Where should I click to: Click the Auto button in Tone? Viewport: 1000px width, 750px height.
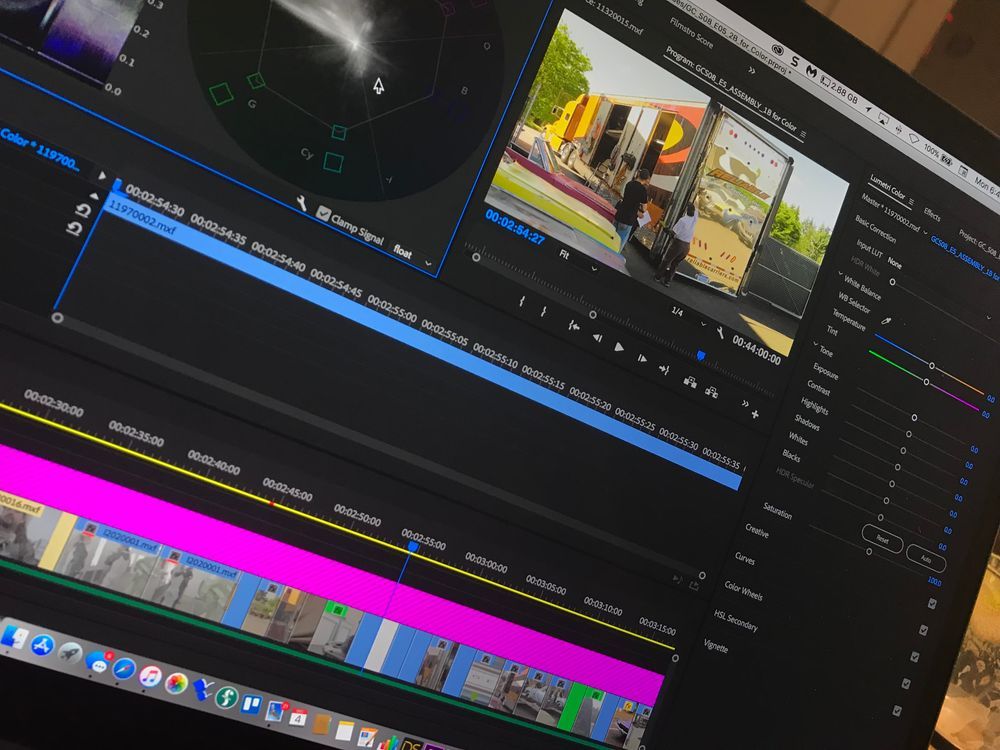coord(925,559)
